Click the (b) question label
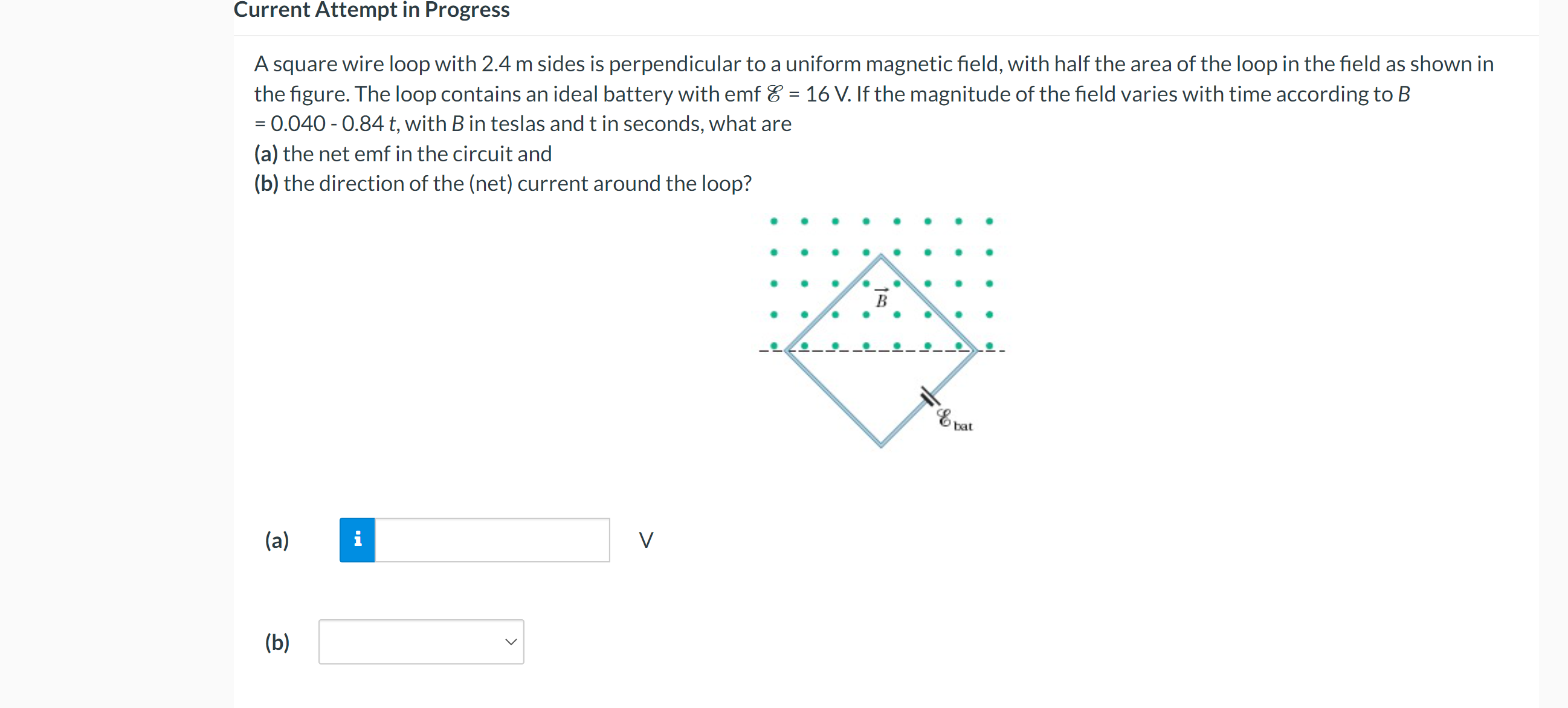Viewport: 1568px width, 708px height. [x=277, y=641]
